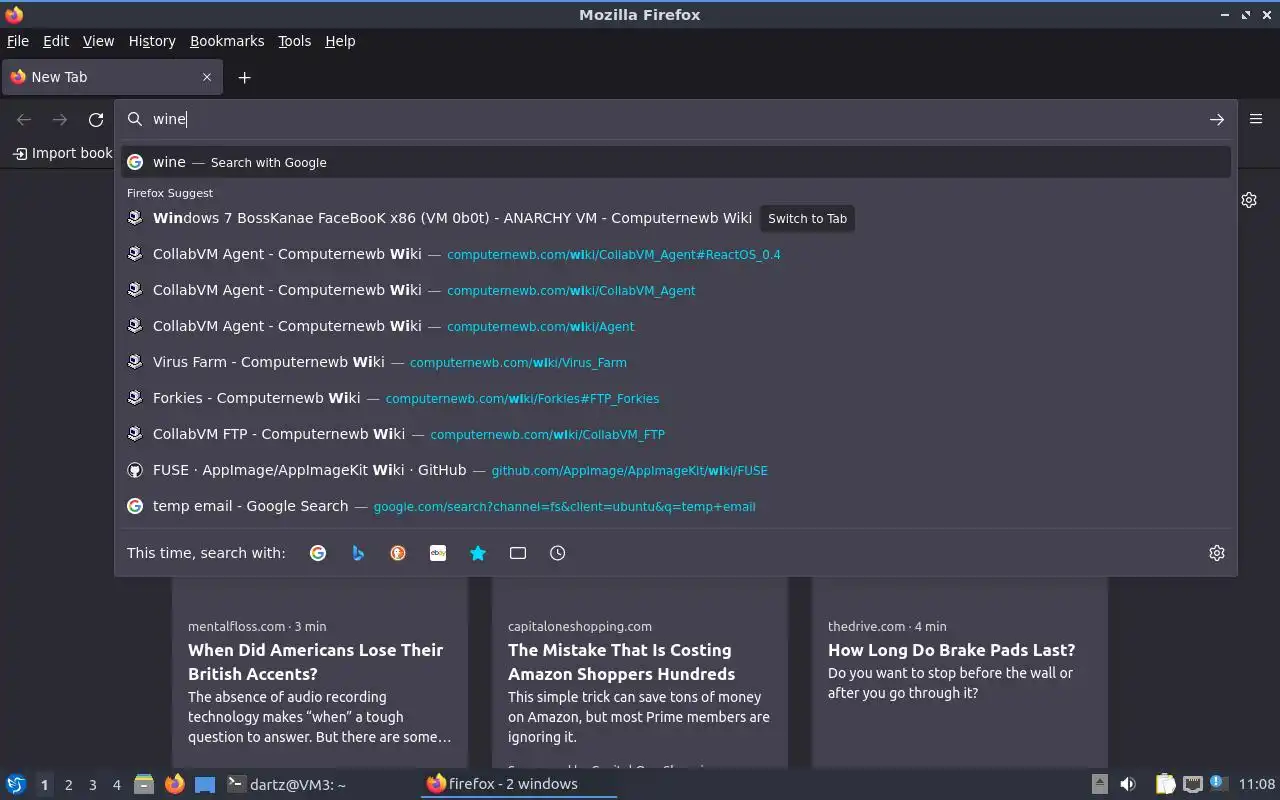Open Virus Farm wiki suggestion

point(676,362)
